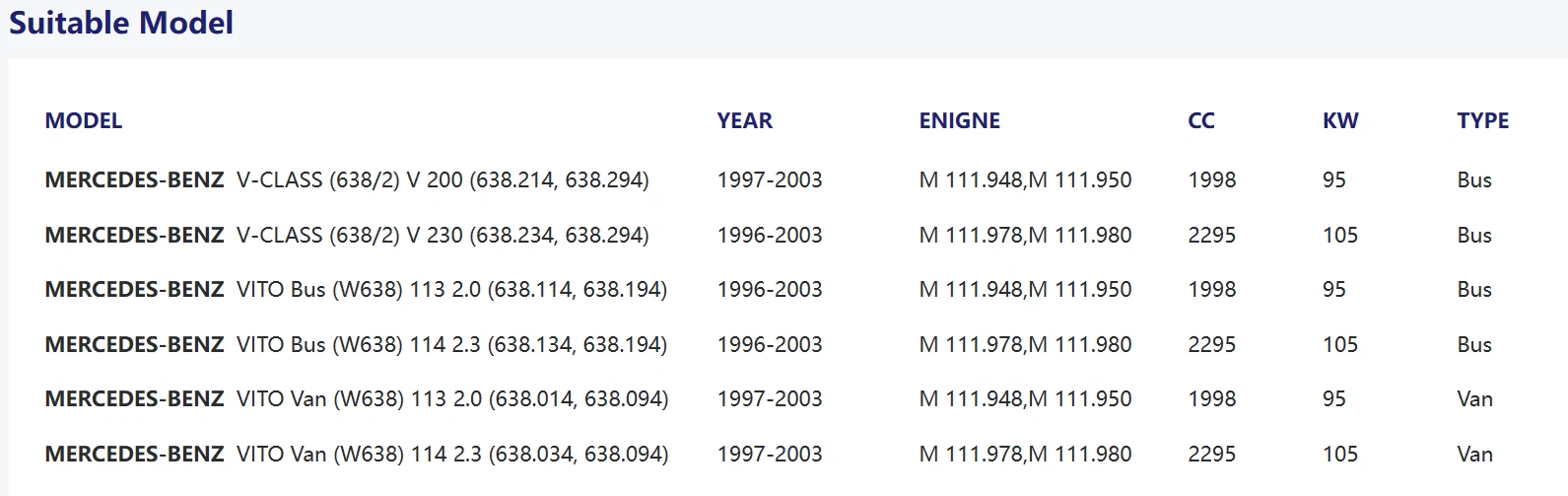Select type 'Van' in VITO Van 113 row

tap(1475, 399)
